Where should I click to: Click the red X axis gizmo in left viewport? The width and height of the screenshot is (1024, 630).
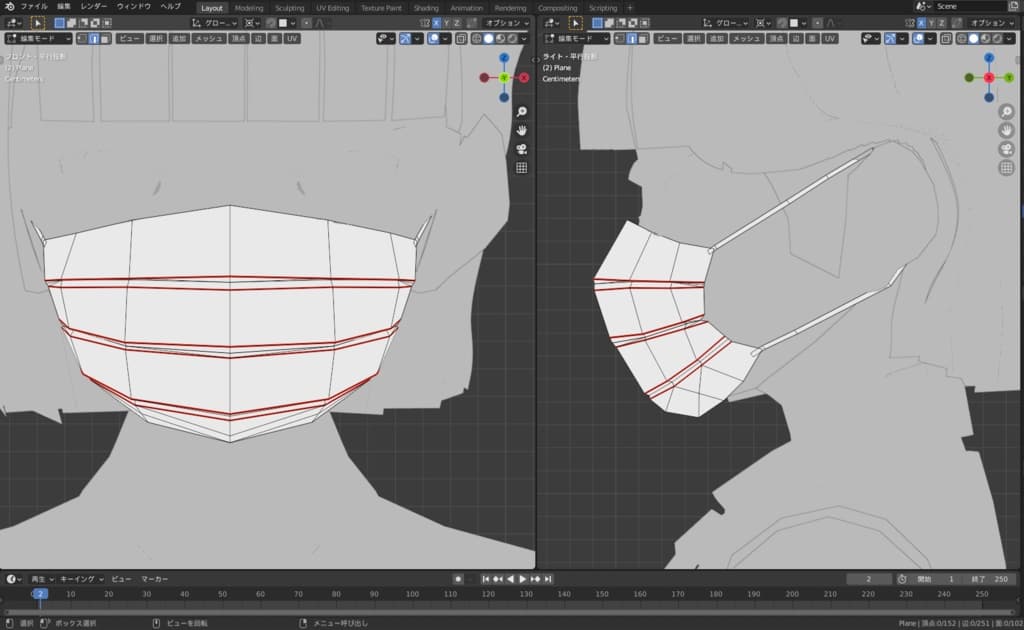[523, 77]
